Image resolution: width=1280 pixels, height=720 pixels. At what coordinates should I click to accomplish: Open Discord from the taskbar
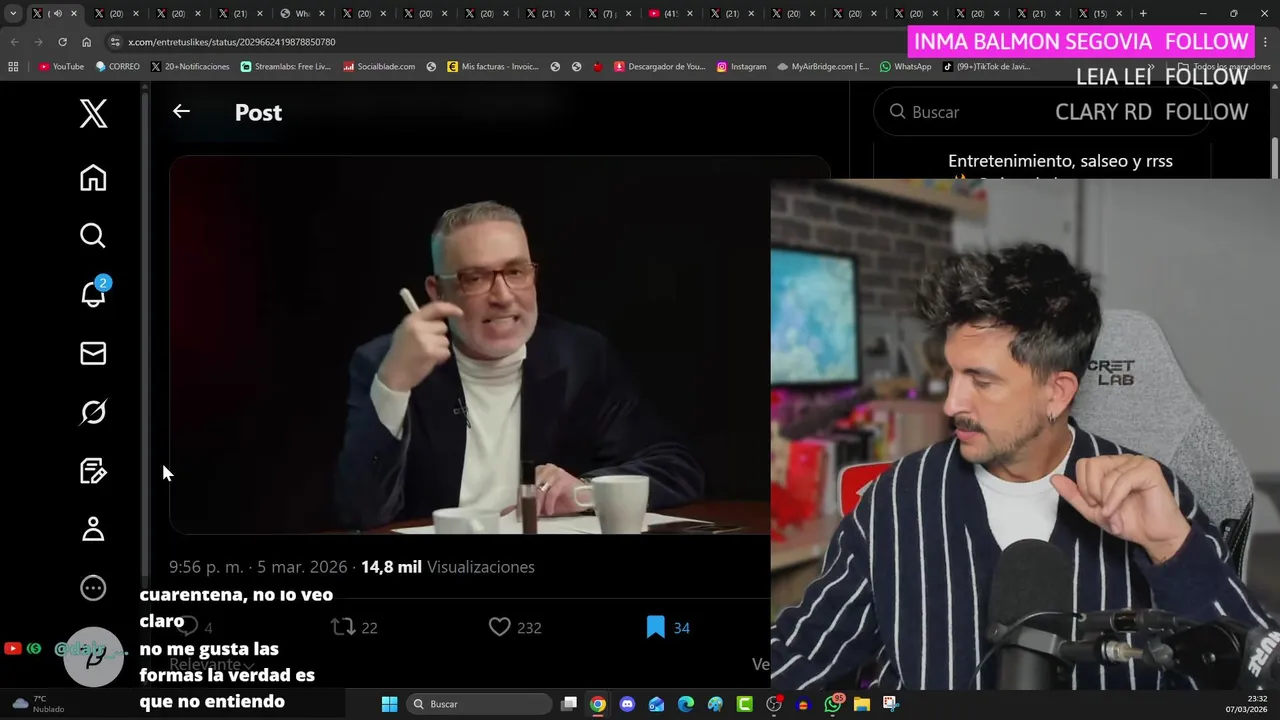click(627, 704)
